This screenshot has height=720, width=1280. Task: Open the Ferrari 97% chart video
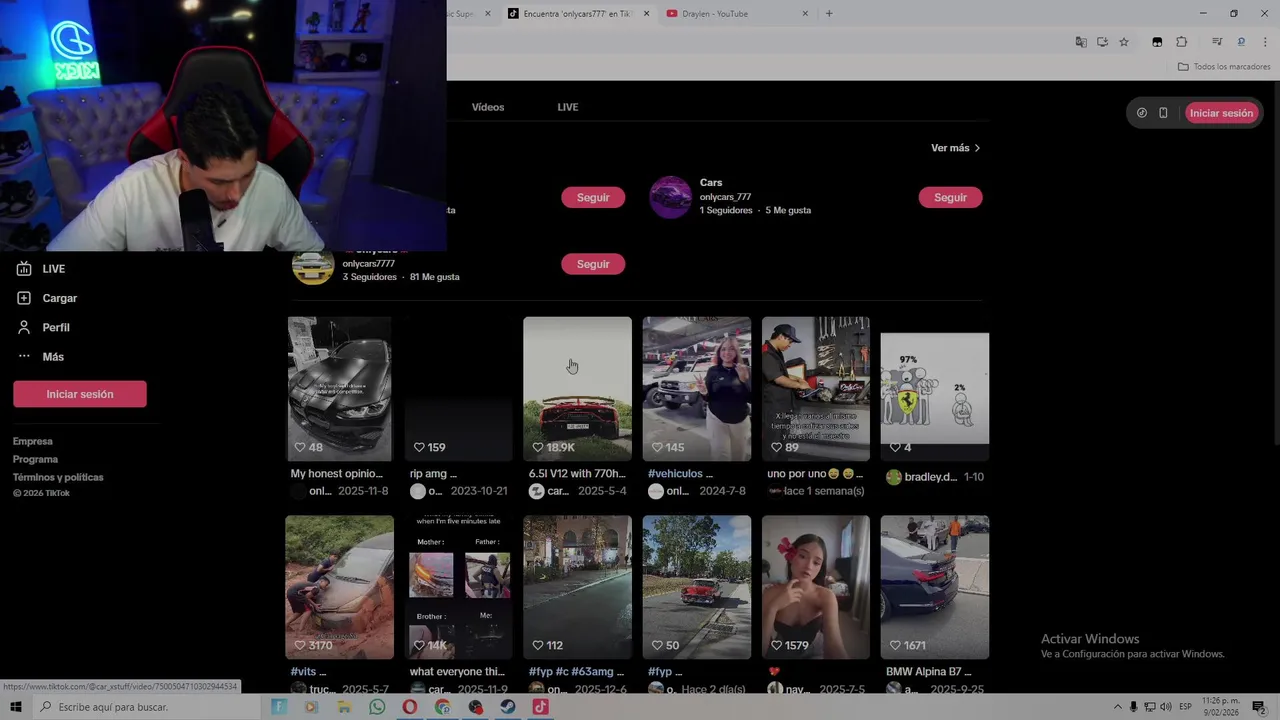[935, 389]
